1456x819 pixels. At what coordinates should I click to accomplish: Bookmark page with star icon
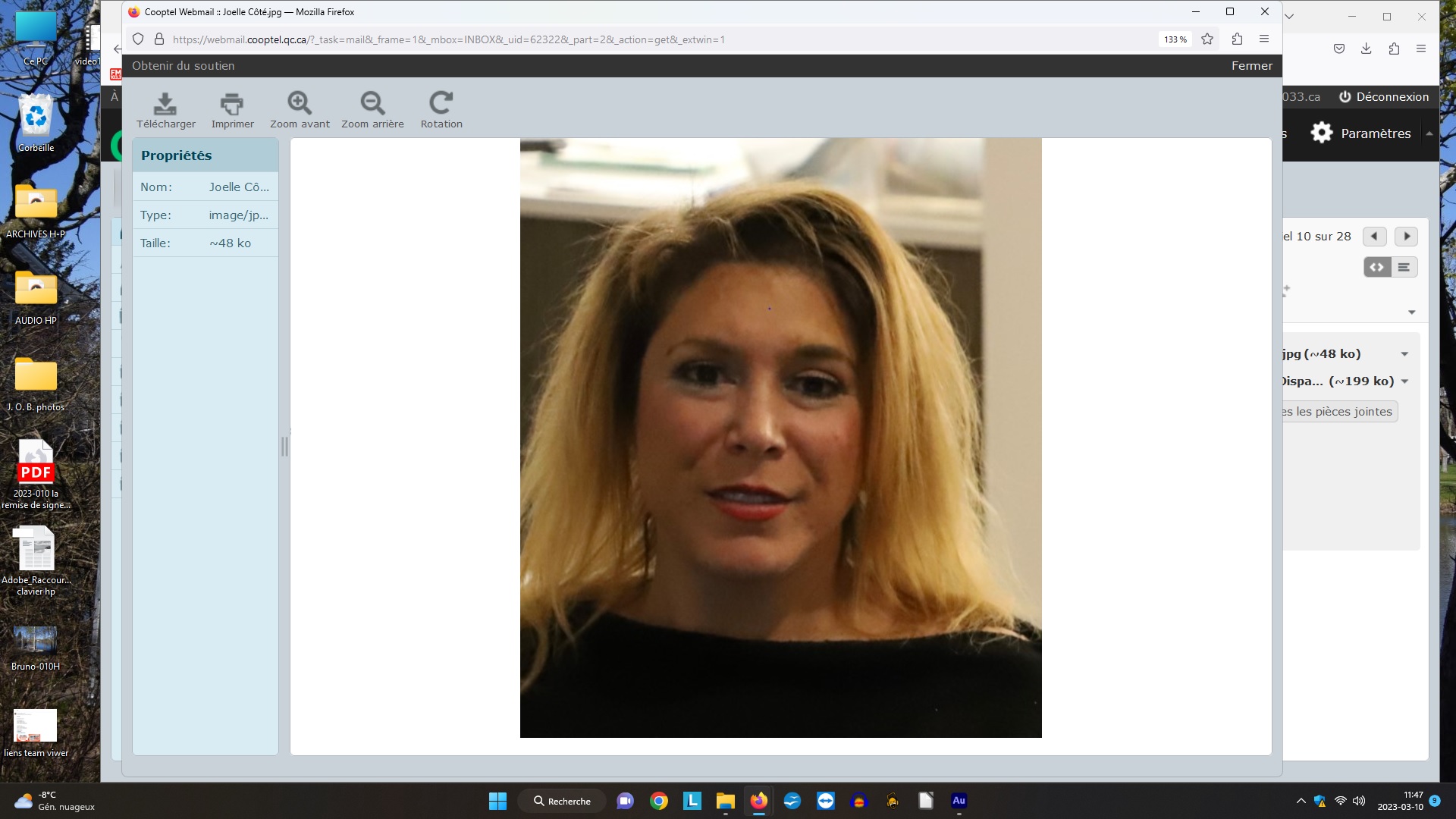click(1207, 39)
